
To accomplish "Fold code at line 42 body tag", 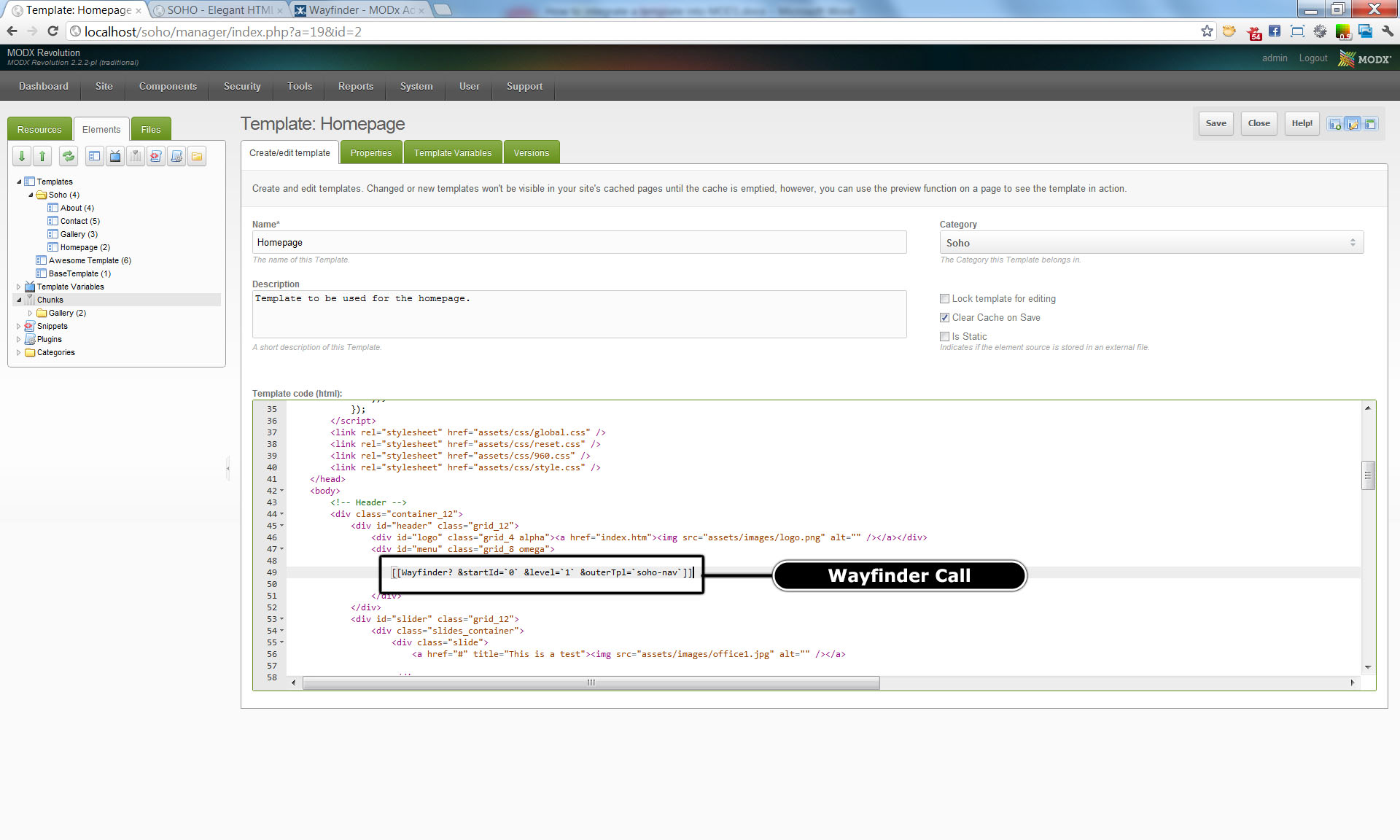I will (281, 491).
